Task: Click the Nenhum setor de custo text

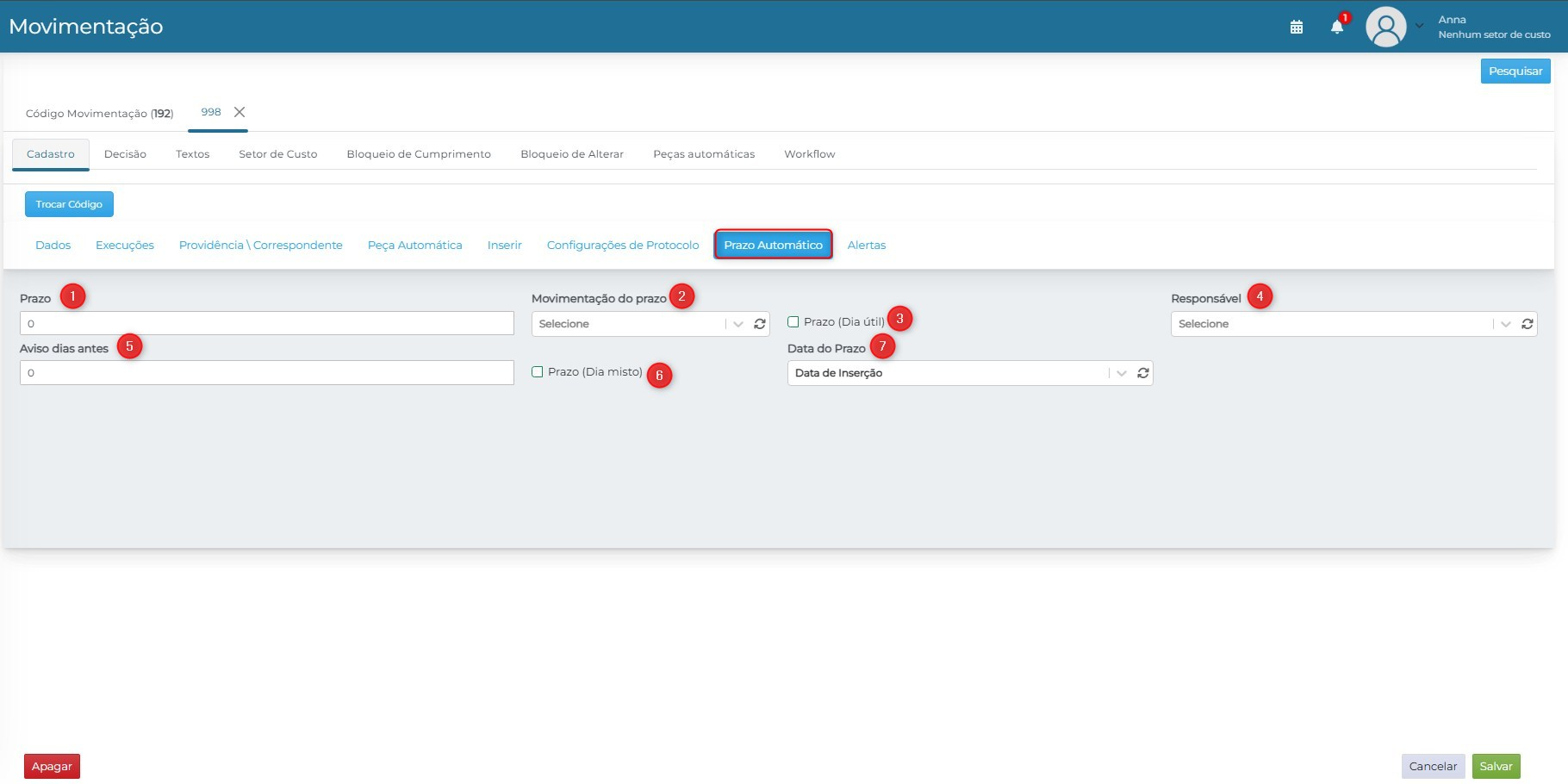Action: pos(1494,35)
